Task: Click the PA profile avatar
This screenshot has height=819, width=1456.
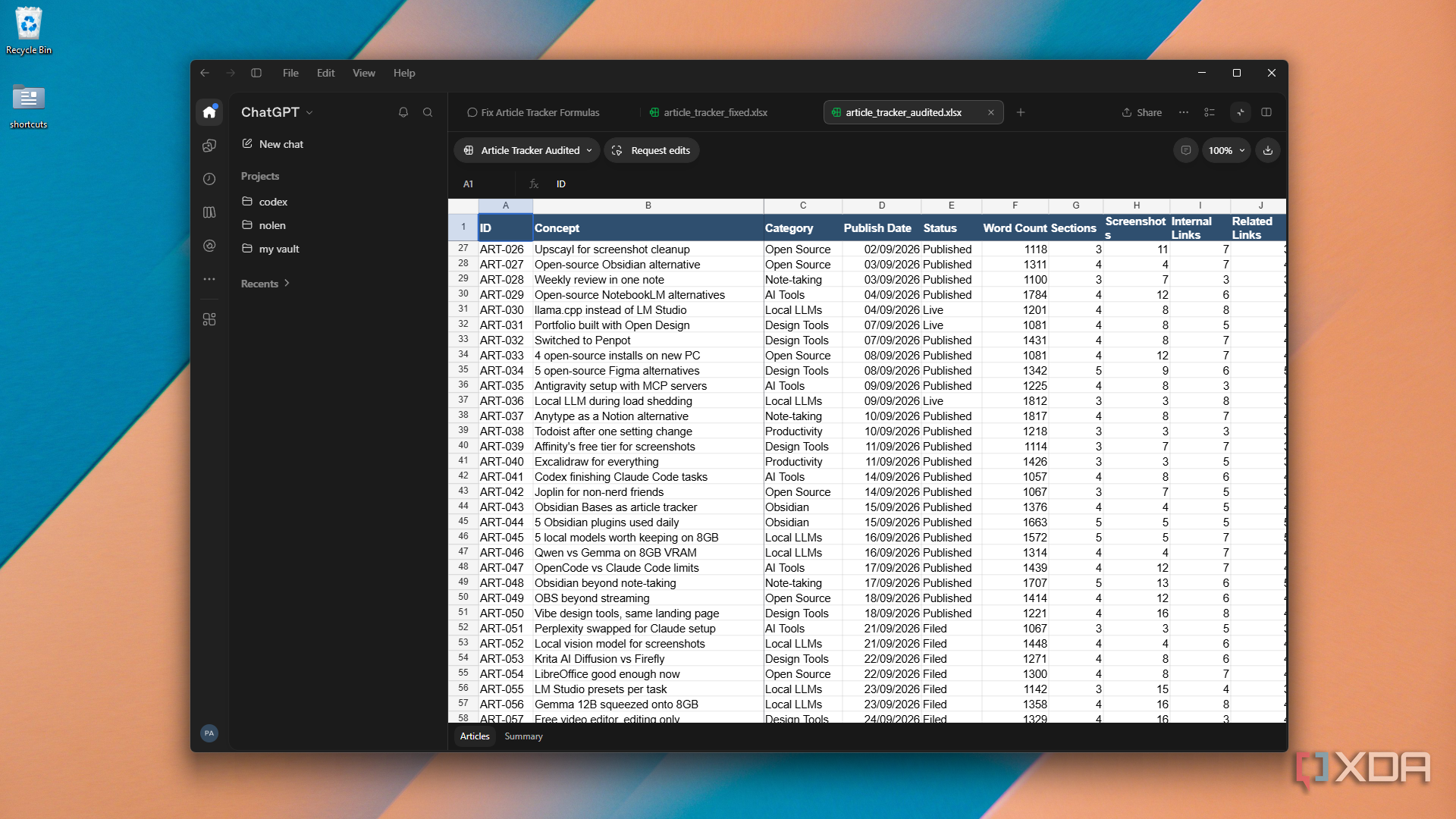Action: pyautogui.click(x=209, y=733)
